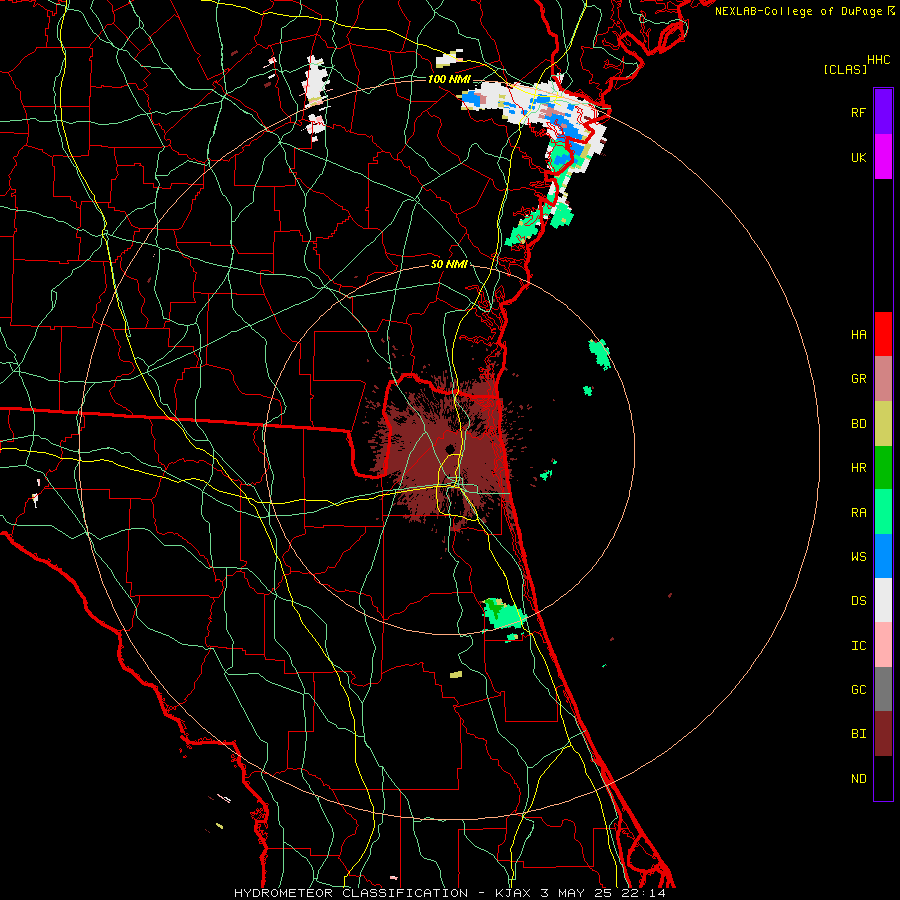Click the 'BI' legend label

pyautogui.click(x=858, y=734)
